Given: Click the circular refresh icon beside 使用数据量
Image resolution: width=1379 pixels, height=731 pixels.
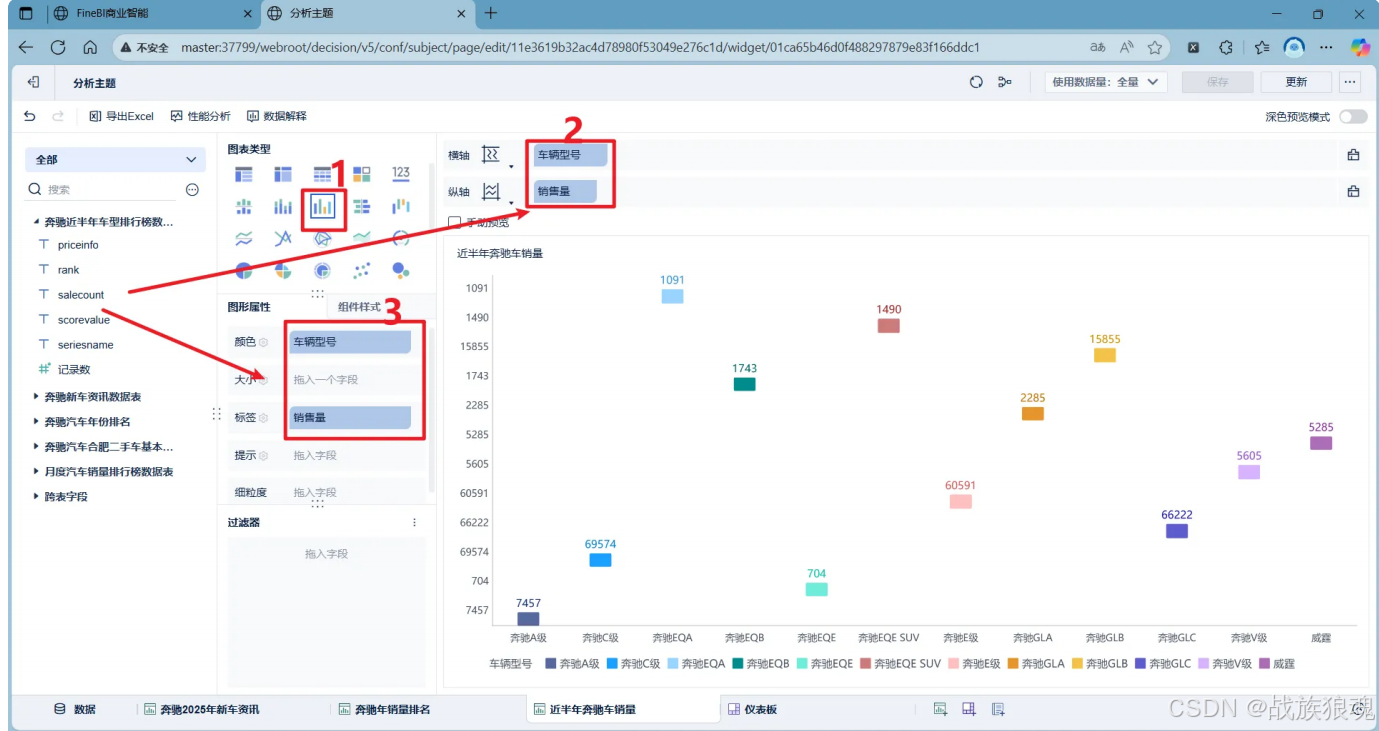Looking at the screenshot, I should click(x=976, y=82).
